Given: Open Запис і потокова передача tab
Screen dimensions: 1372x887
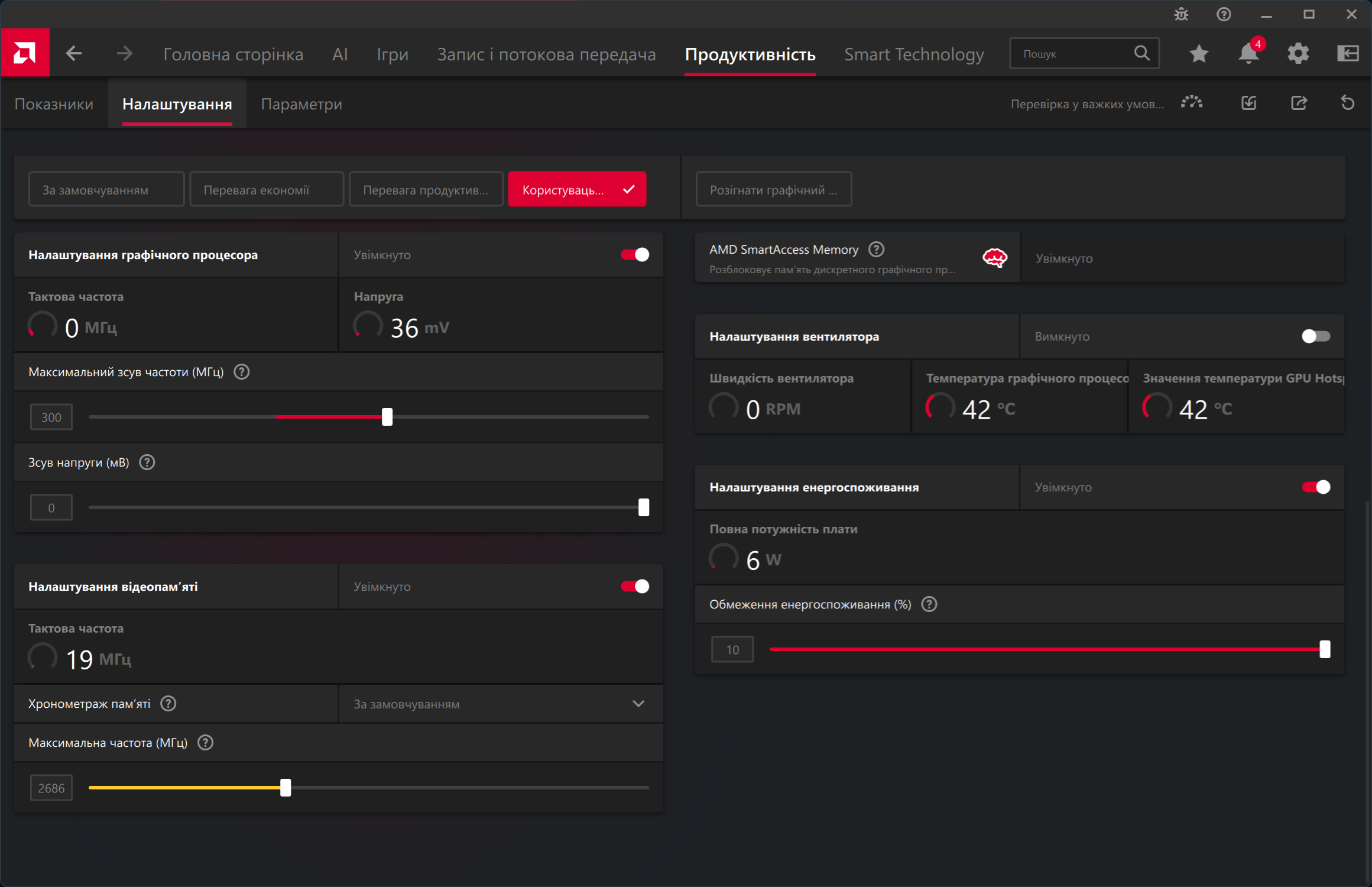Looking at the screenshot, I should (x=546, y=54).
